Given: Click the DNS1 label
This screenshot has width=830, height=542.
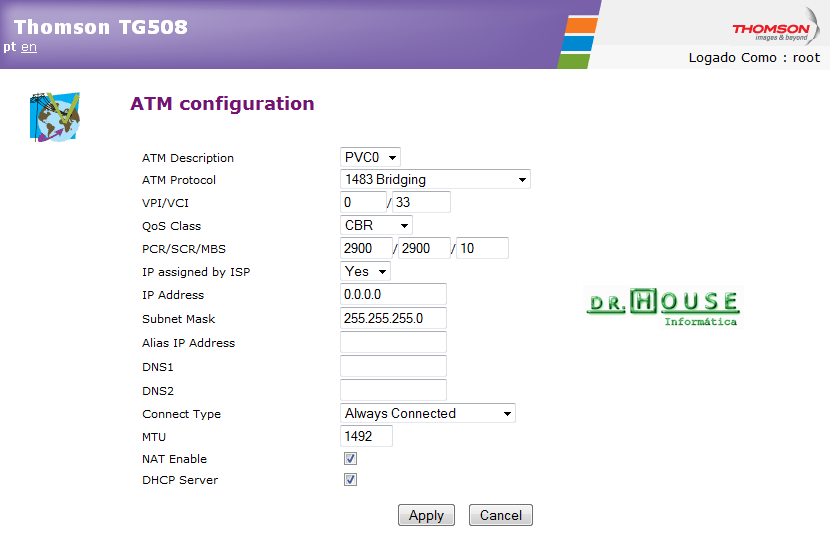Looking at the screenshot, I should pos(158,367).
